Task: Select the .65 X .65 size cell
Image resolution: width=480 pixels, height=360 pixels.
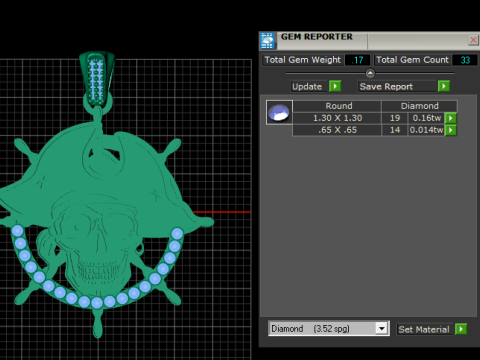Action: [337, 130]
